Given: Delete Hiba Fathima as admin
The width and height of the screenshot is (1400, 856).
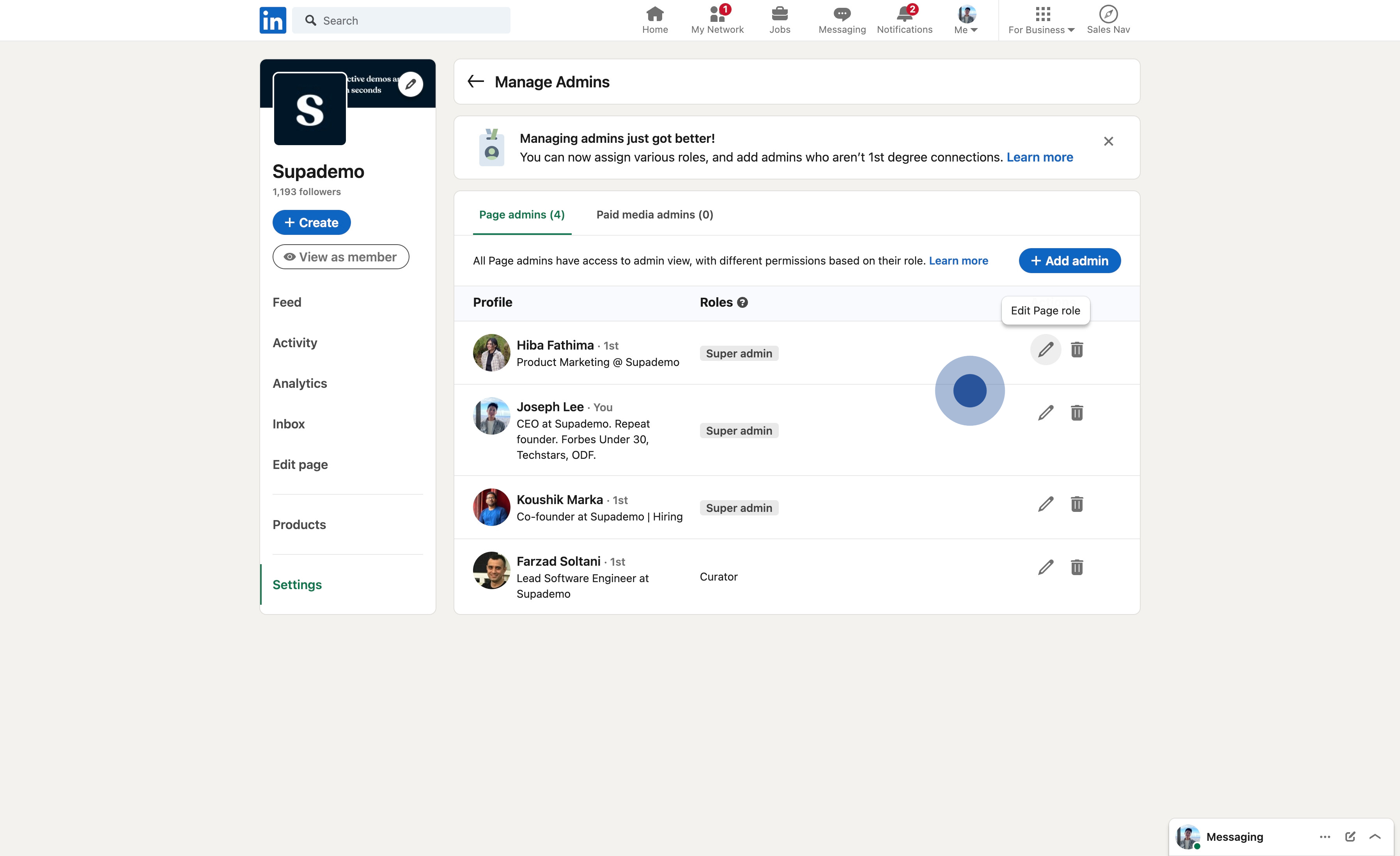Looking at the screenshot, I should point(1077,350).
